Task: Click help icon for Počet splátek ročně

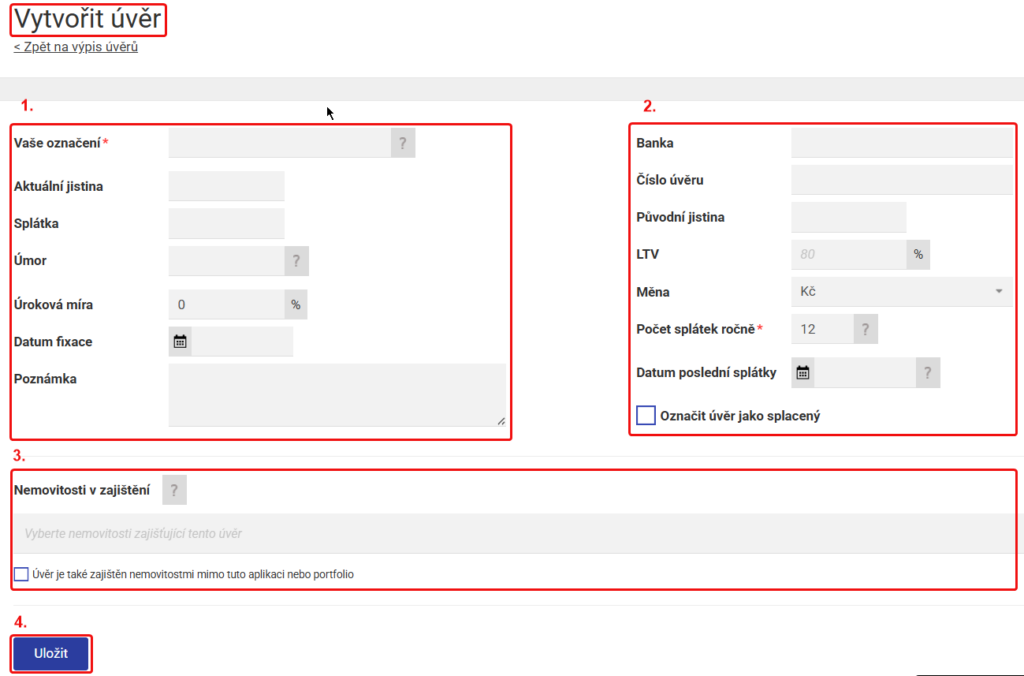Action: tap(866, 329)
